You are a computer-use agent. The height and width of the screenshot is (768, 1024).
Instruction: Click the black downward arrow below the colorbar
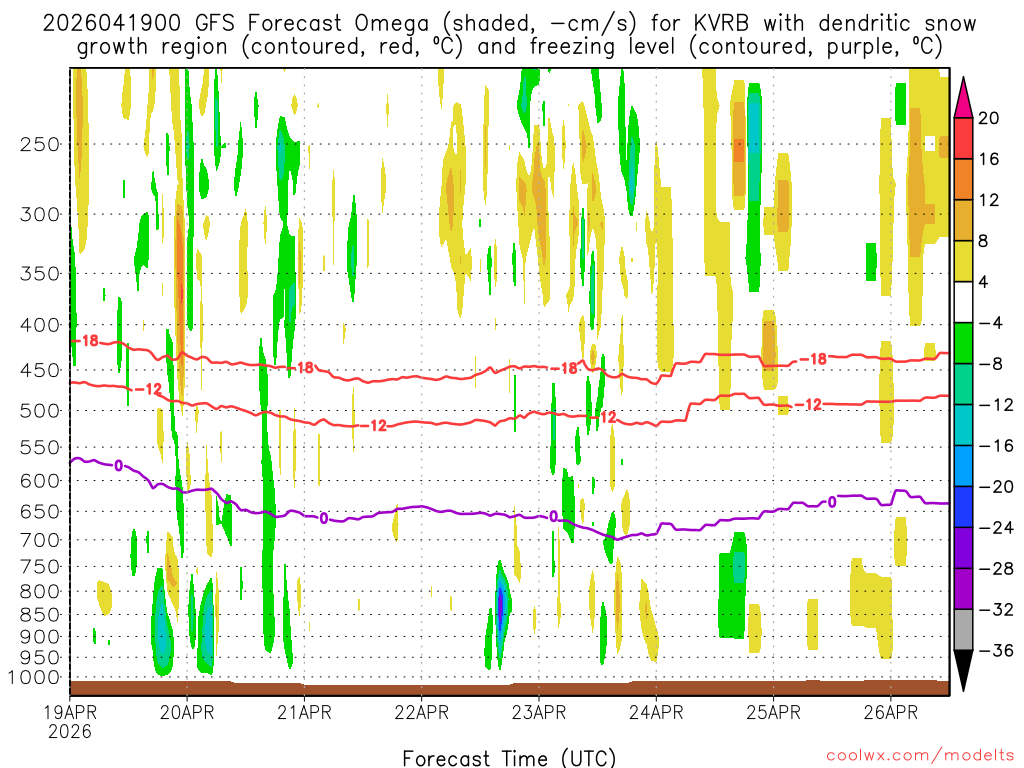coord(963,671)
